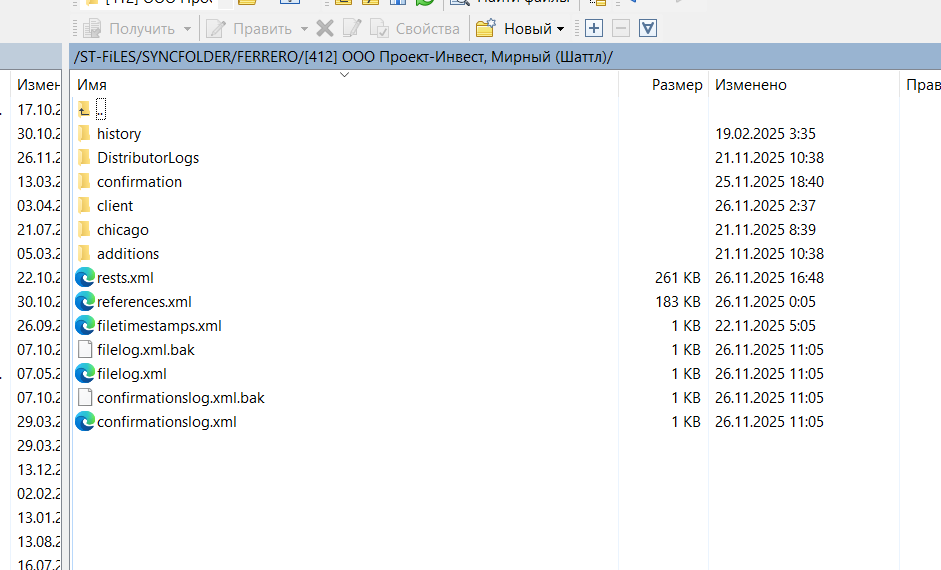Image resolution: width=941 pixels, height=570 pixels.
Task: Open Свойства properties
Action: (x=415, y=28)
